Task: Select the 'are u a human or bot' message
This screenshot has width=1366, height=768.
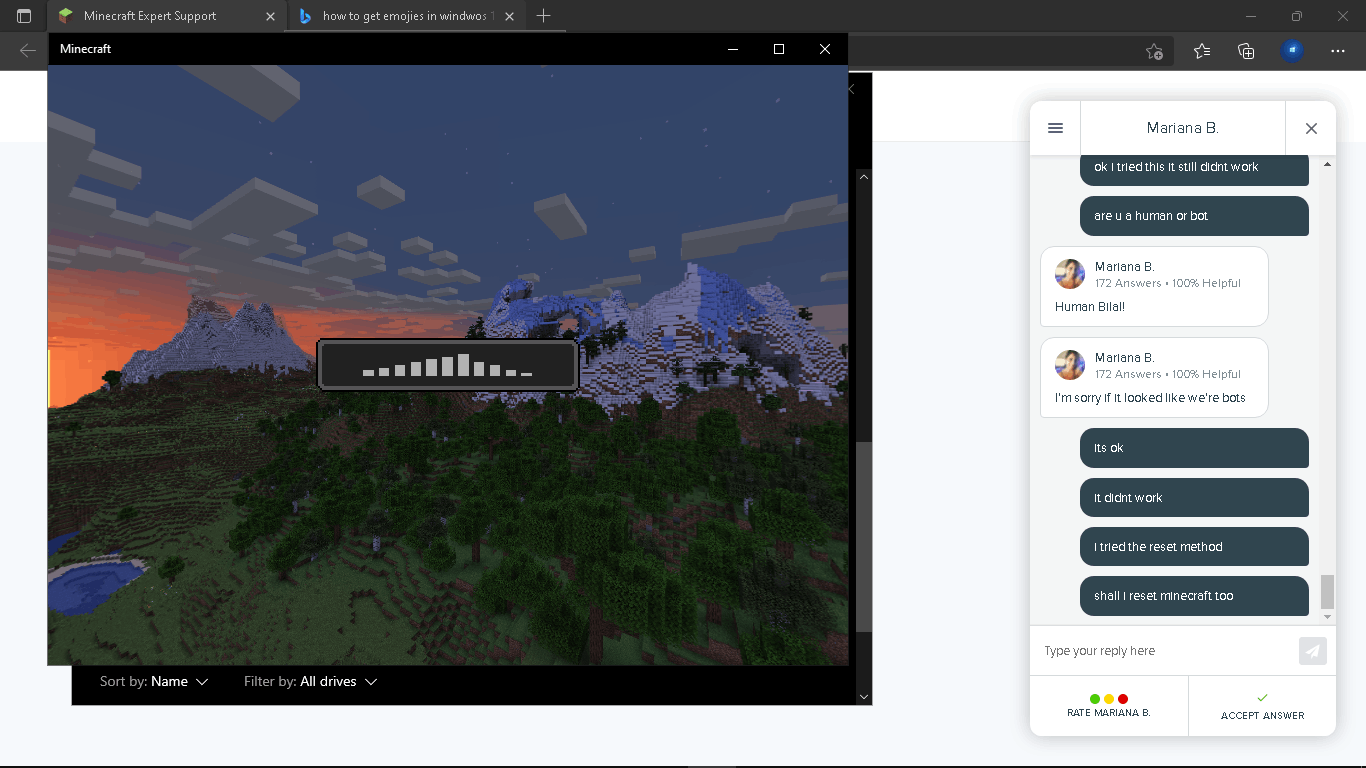Action: pos(1194,216)
